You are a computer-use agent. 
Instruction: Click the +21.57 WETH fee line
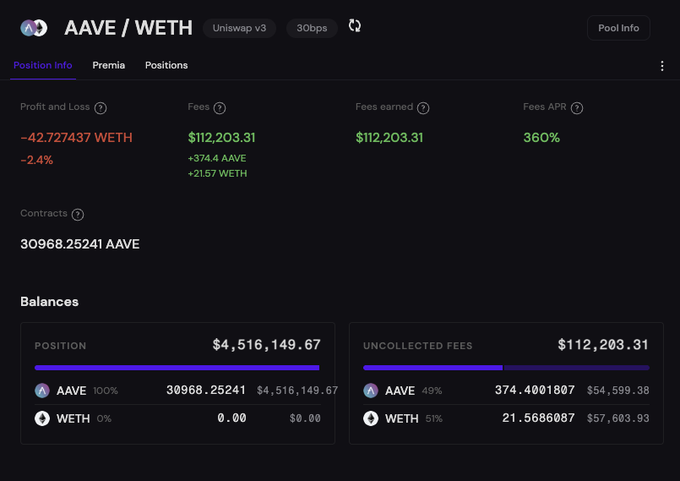217,173
